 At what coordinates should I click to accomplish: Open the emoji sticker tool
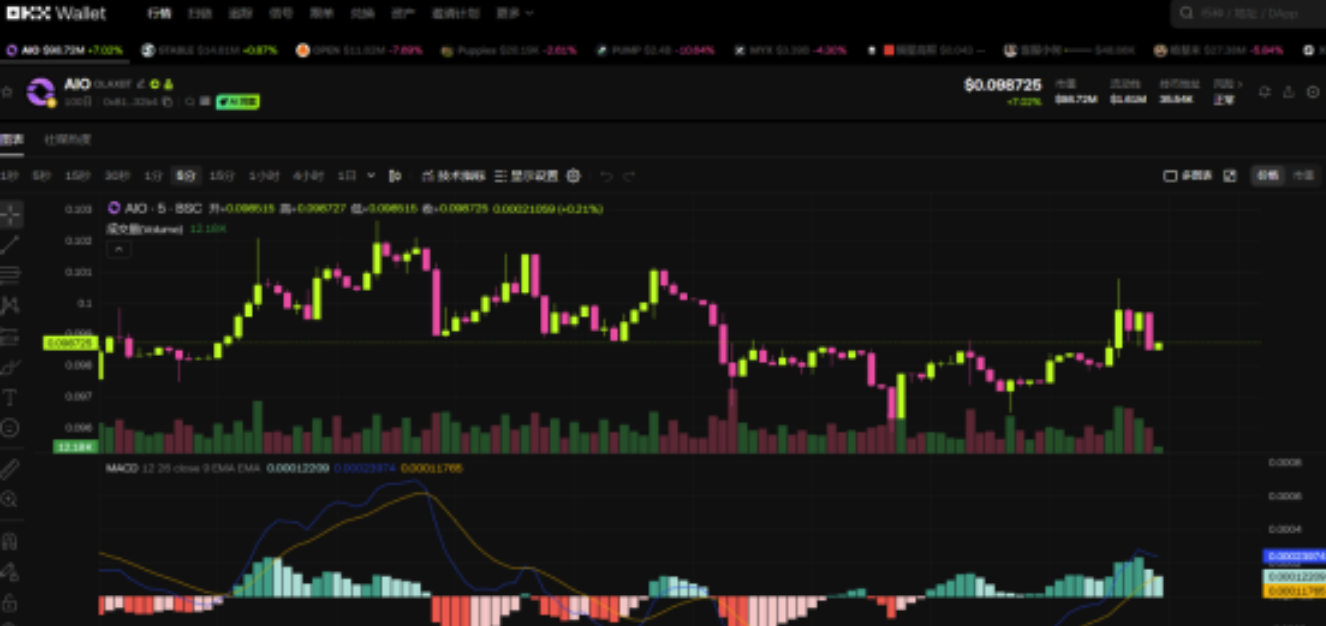pos(10,428)
